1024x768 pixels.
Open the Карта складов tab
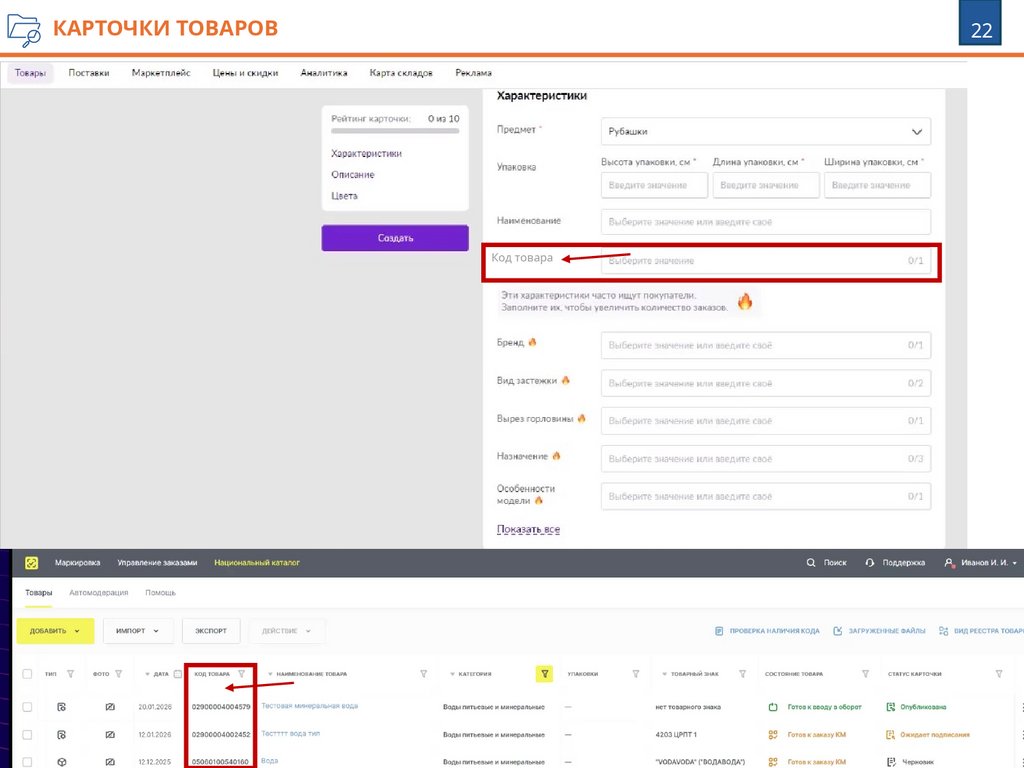[401, 73]
